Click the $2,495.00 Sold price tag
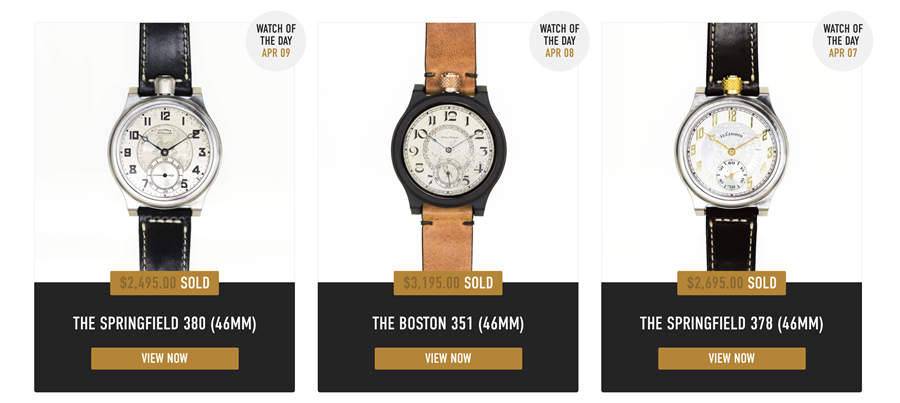The image size is (900, 403). 165,283
